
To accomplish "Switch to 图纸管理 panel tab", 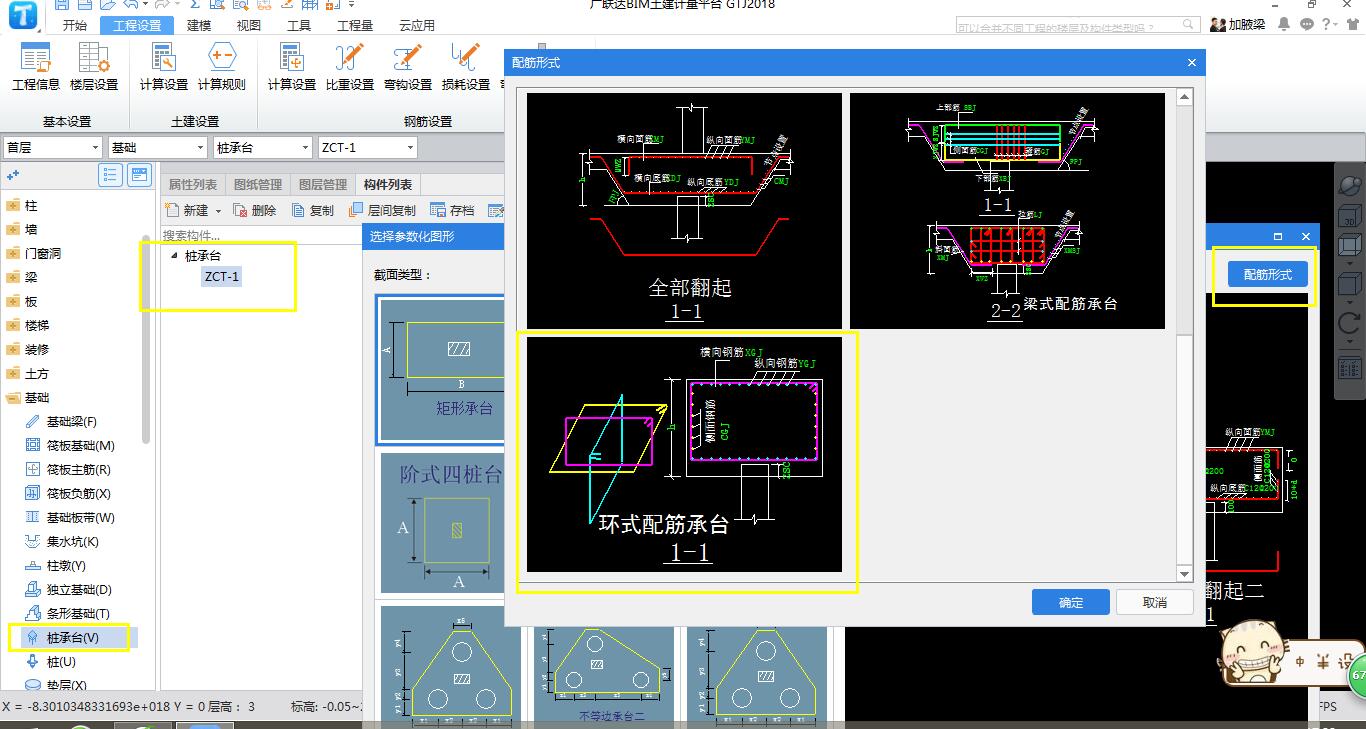I will [x=258, y=184].
